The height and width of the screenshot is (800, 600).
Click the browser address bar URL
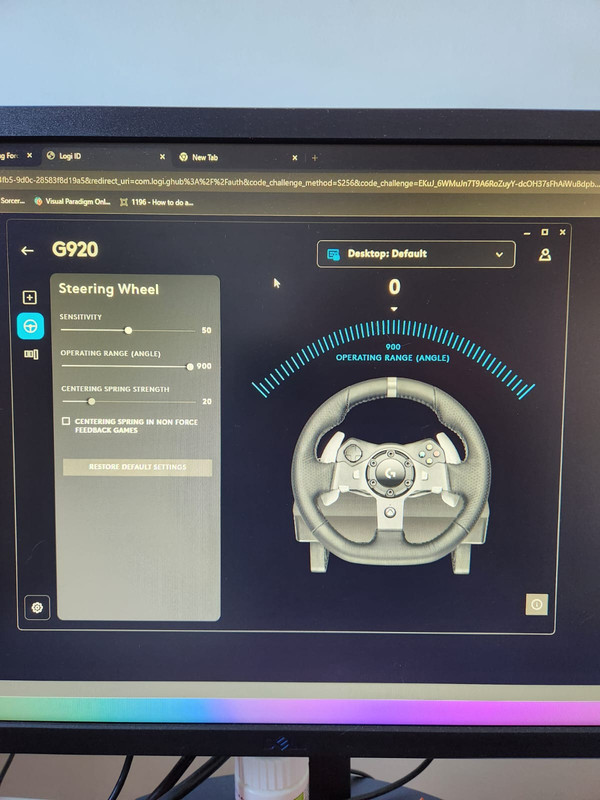tap(300, 182)
